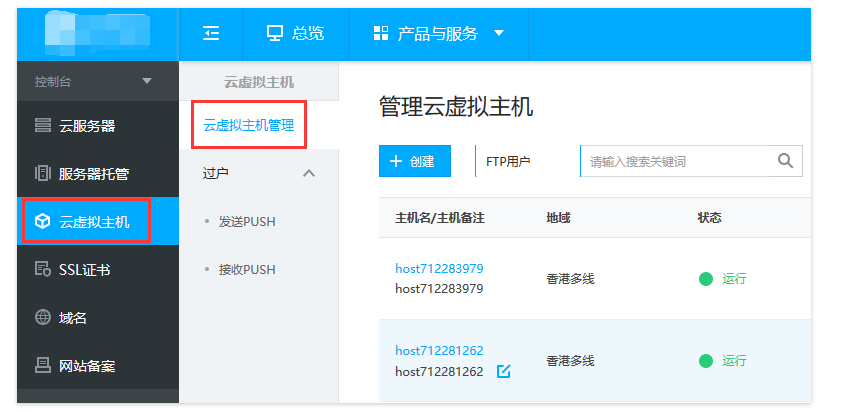Open 云虚拟主机管理 submenu item
The width and height of the screenshot is (844, 412).
tap(249, 125)
